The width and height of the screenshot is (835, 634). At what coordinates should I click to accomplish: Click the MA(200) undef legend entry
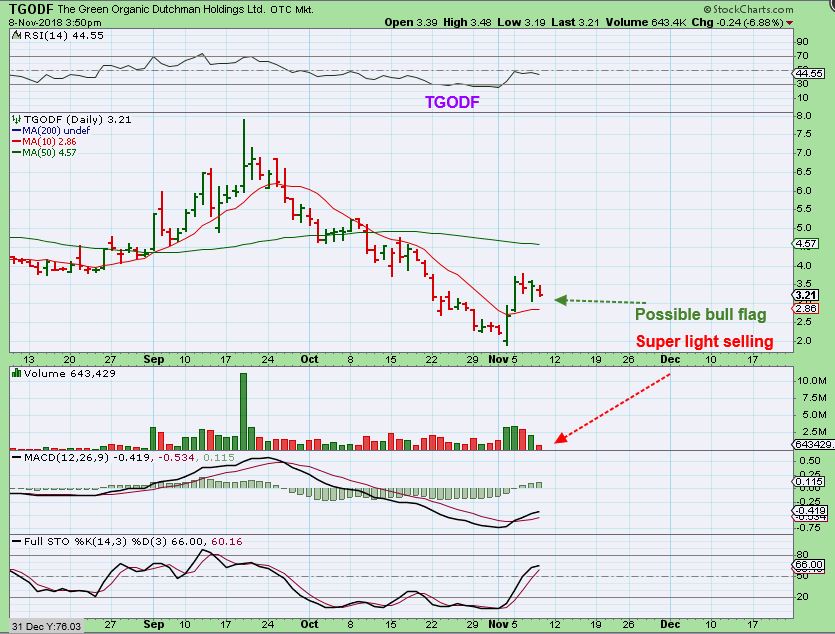[51, 130]
